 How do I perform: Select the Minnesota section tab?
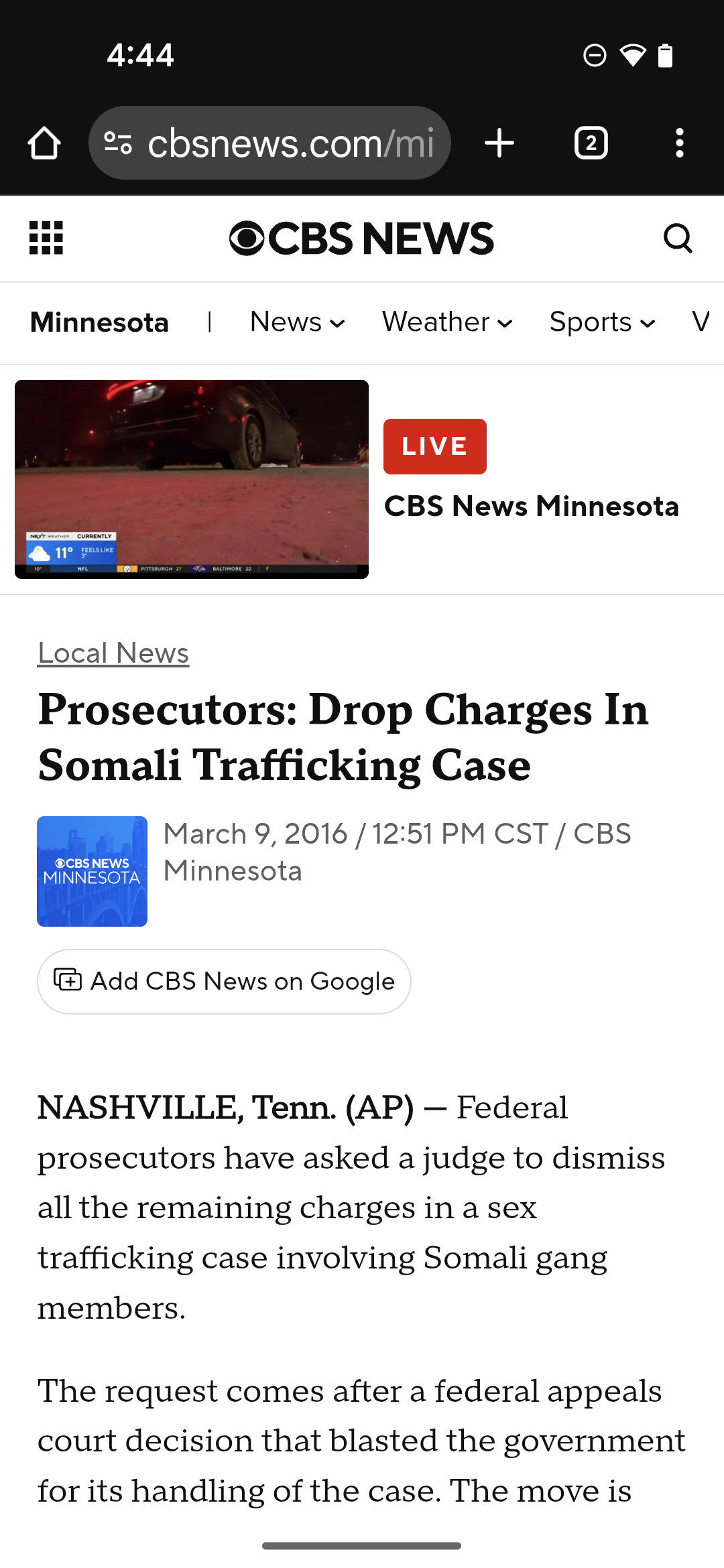click(99, 322)
